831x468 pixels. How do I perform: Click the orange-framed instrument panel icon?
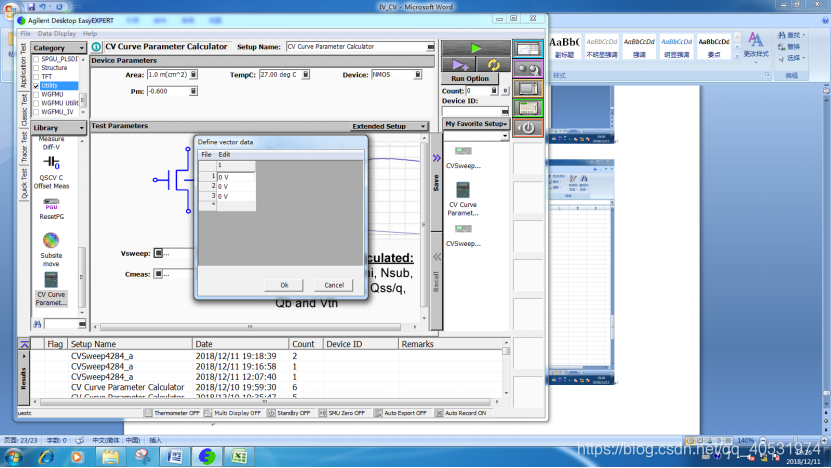coord(528,89)
